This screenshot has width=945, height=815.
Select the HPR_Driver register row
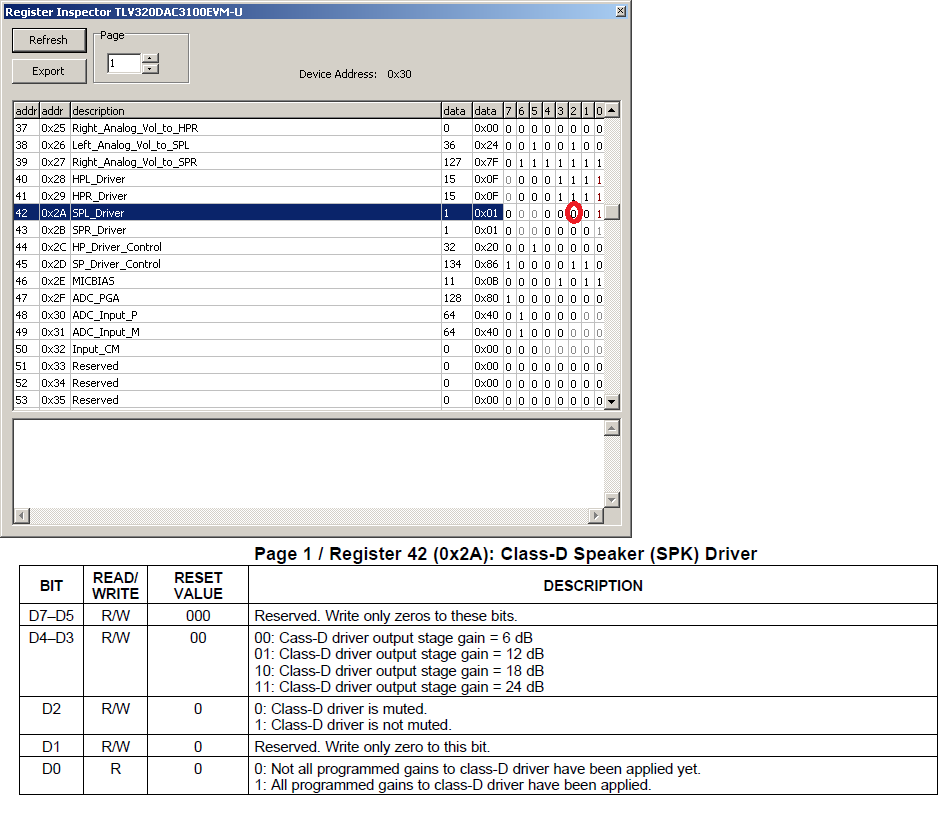[309, 196]
